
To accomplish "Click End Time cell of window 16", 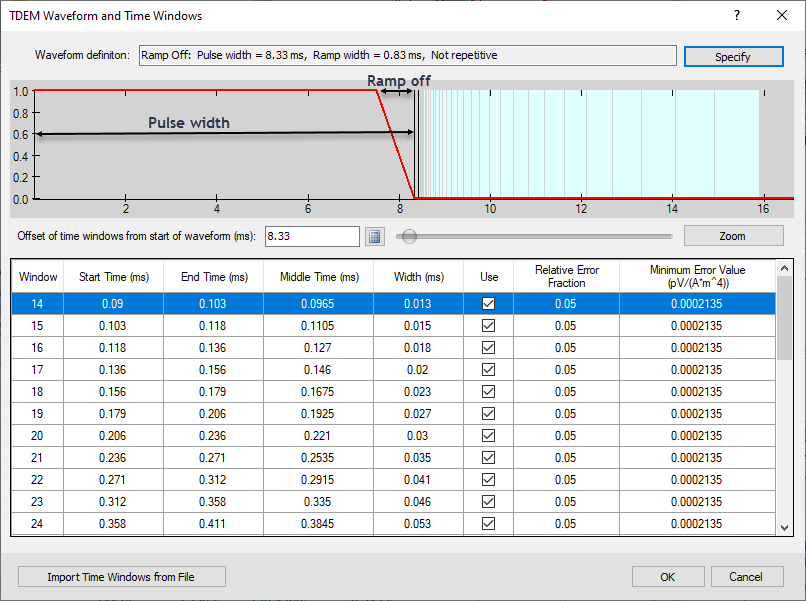I will tap(214, 348).
